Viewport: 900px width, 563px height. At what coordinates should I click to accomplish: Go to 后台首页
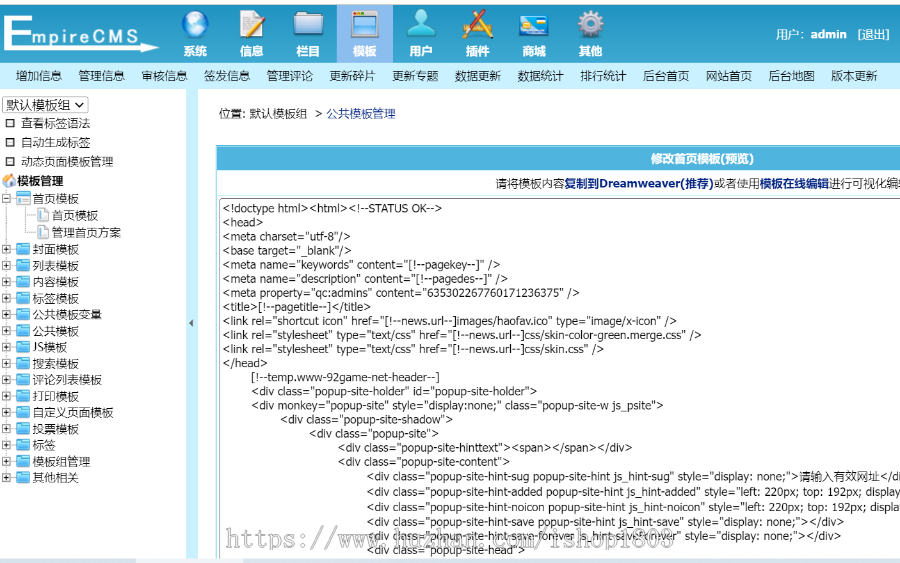pos(666,76)
